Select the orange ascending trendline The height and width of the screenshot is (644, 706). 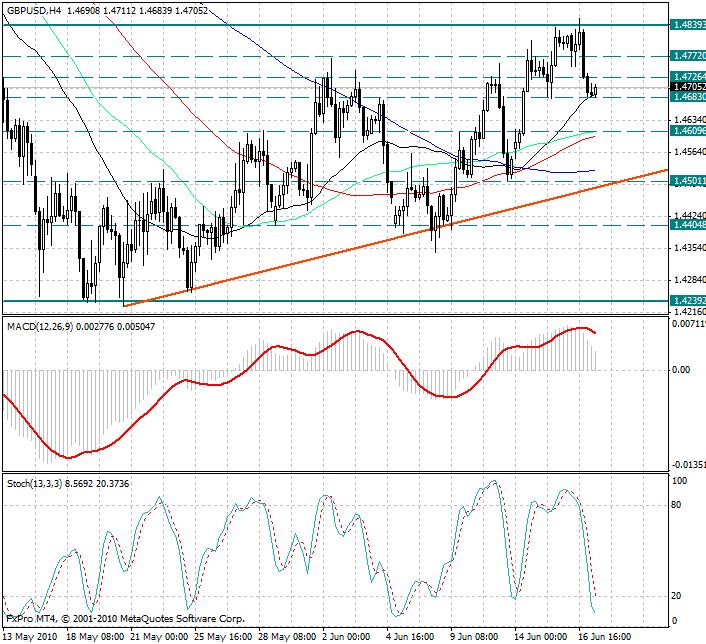pyautogui.click(x=395, y=238)
